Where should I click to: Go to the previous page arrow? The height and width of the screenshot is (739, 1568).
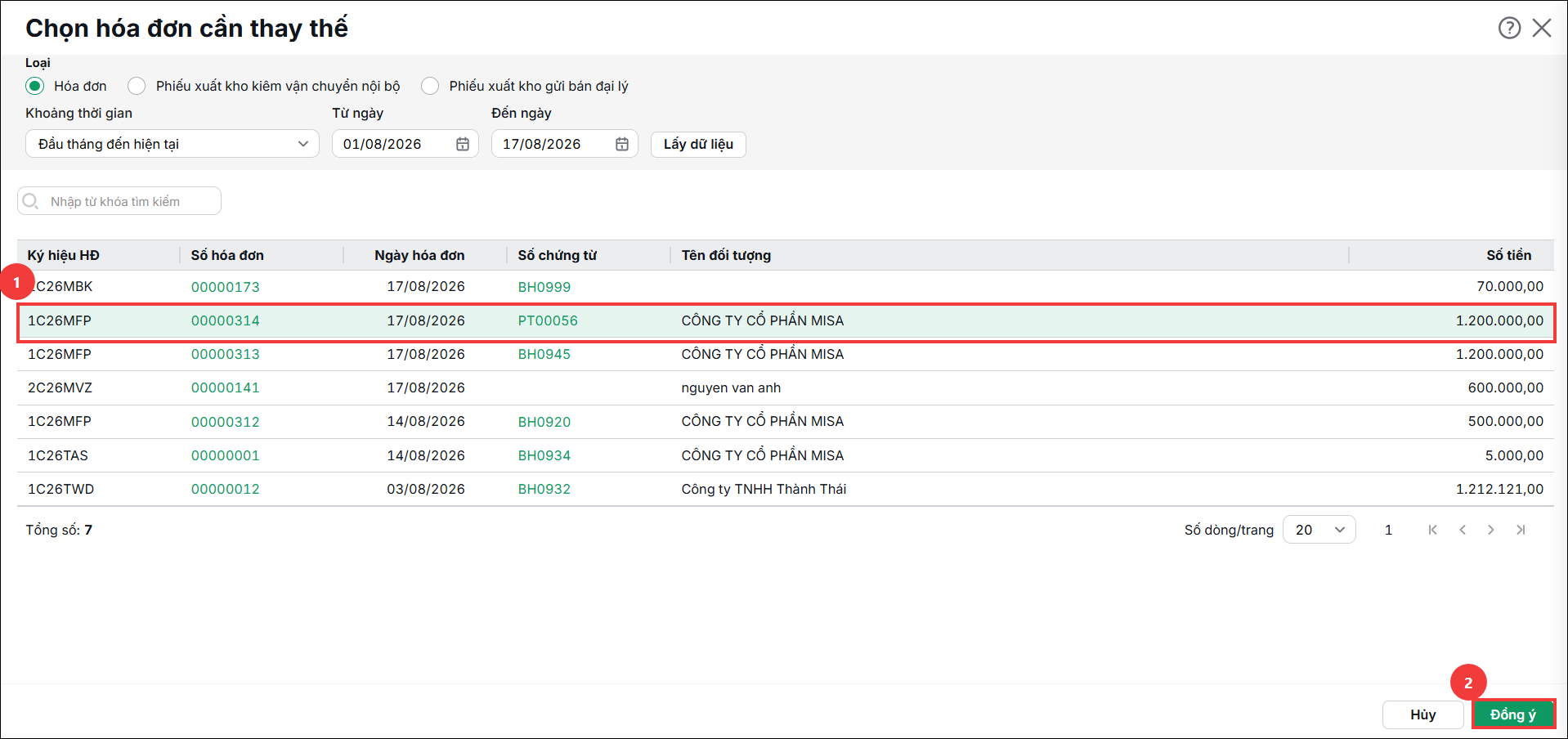1463,530
